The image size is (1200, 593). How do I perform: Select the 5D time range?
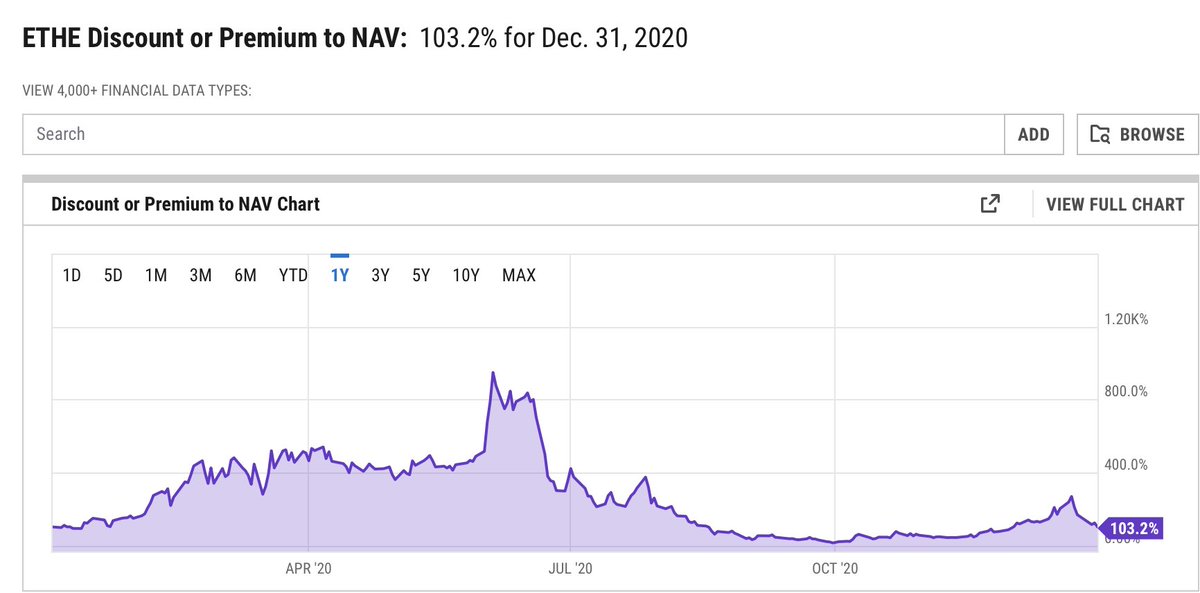[113, 274]
